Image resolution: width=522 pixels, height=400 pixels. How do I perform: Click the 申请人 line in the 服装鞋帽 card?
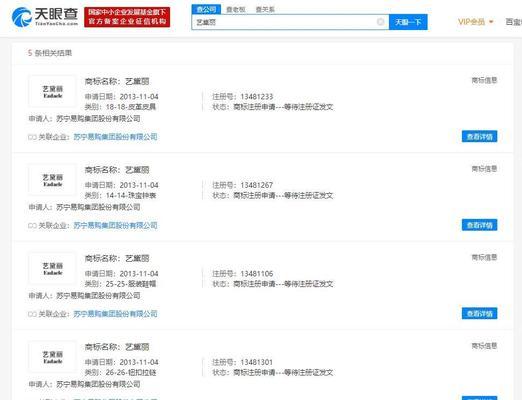pyautogui.click(x=84, y=296)
